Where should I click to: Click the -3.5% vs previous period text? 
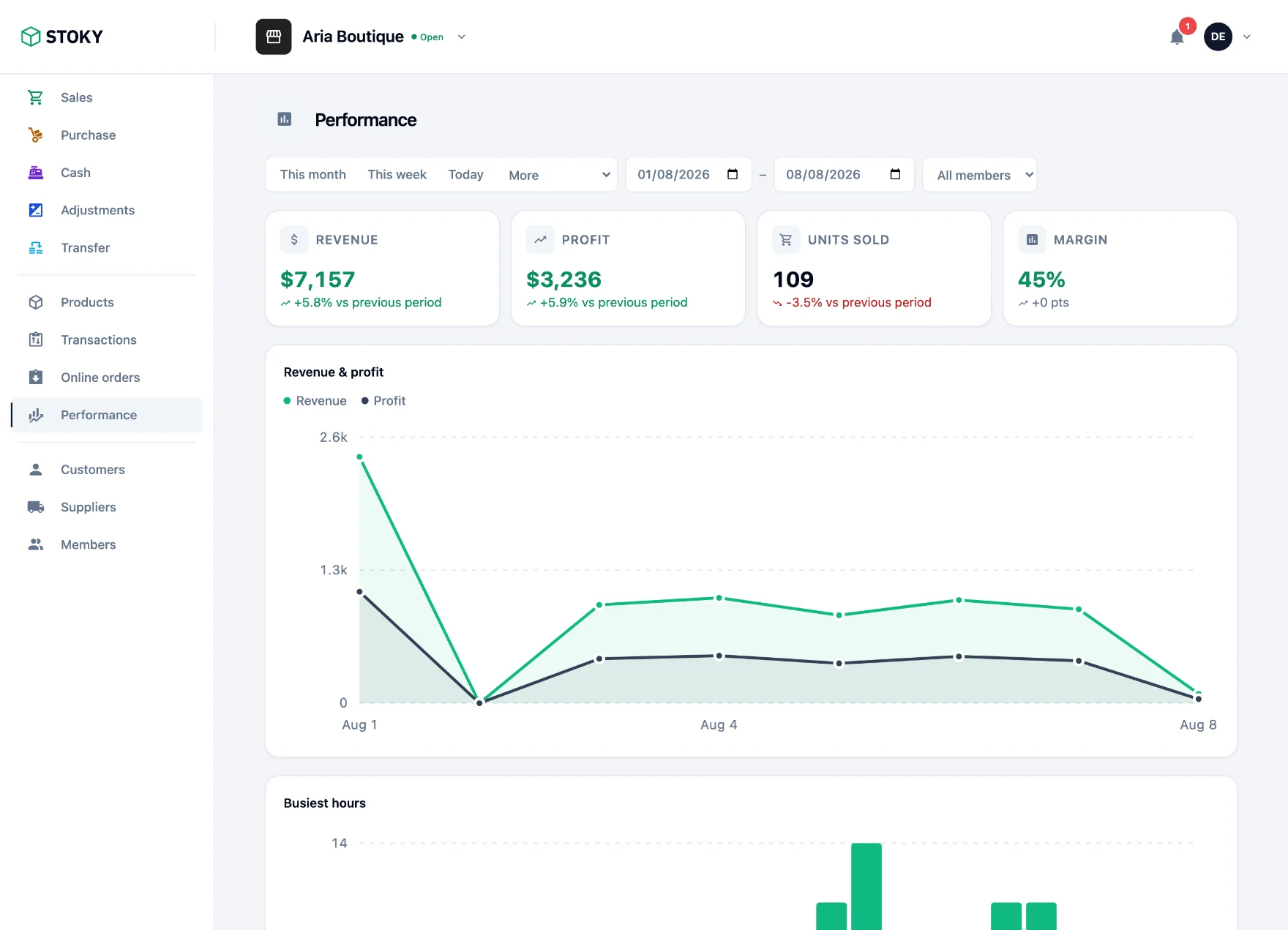[858, 302]
